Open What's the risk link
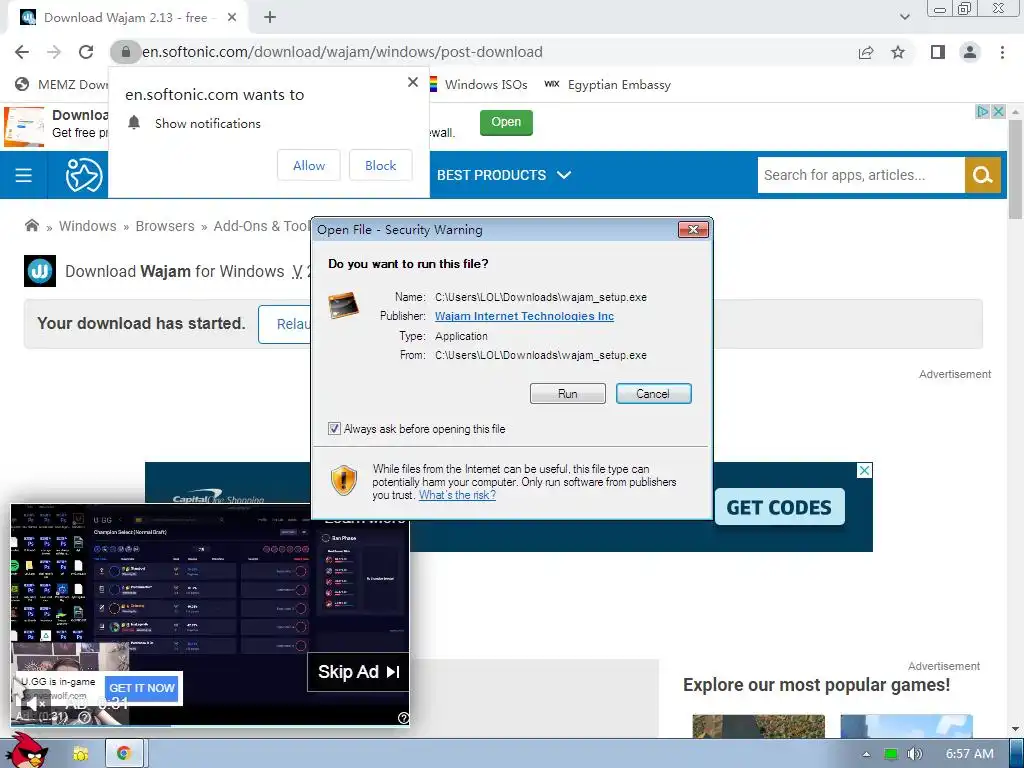1024x768 pixels. coord(457,495)
